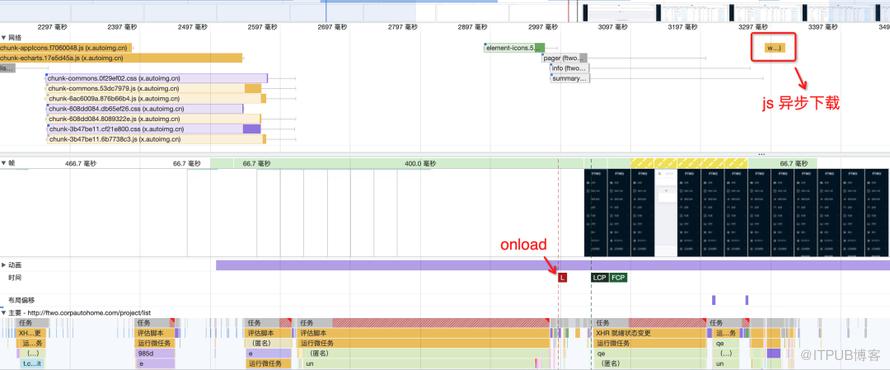This screenshot has width=890, height=370.
Task: Select the LCP timing marker
Action: point(599,278)
